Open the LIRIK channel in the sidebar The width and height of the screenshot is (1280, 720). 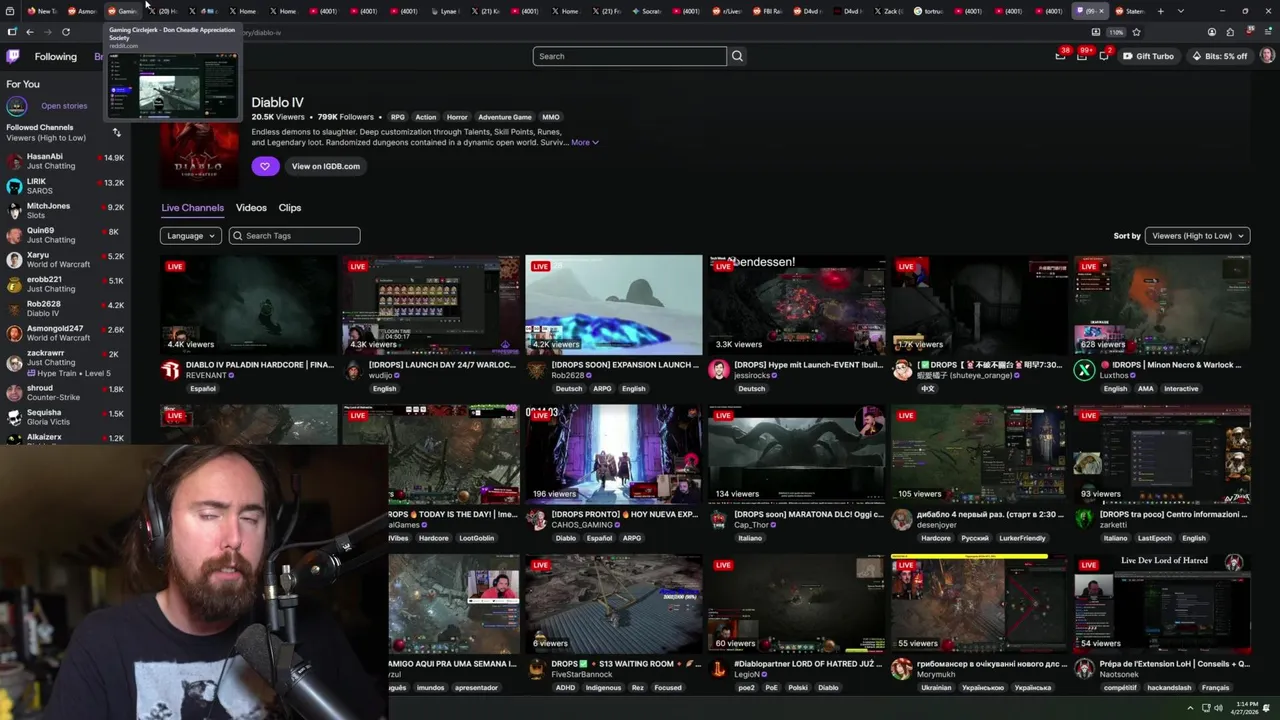click(65, 186)
